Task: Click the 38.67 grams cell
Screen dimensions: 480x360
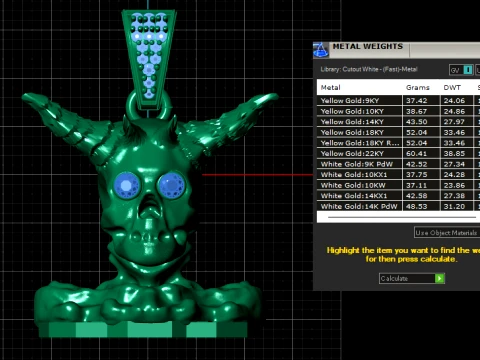Action: [421, 111]
